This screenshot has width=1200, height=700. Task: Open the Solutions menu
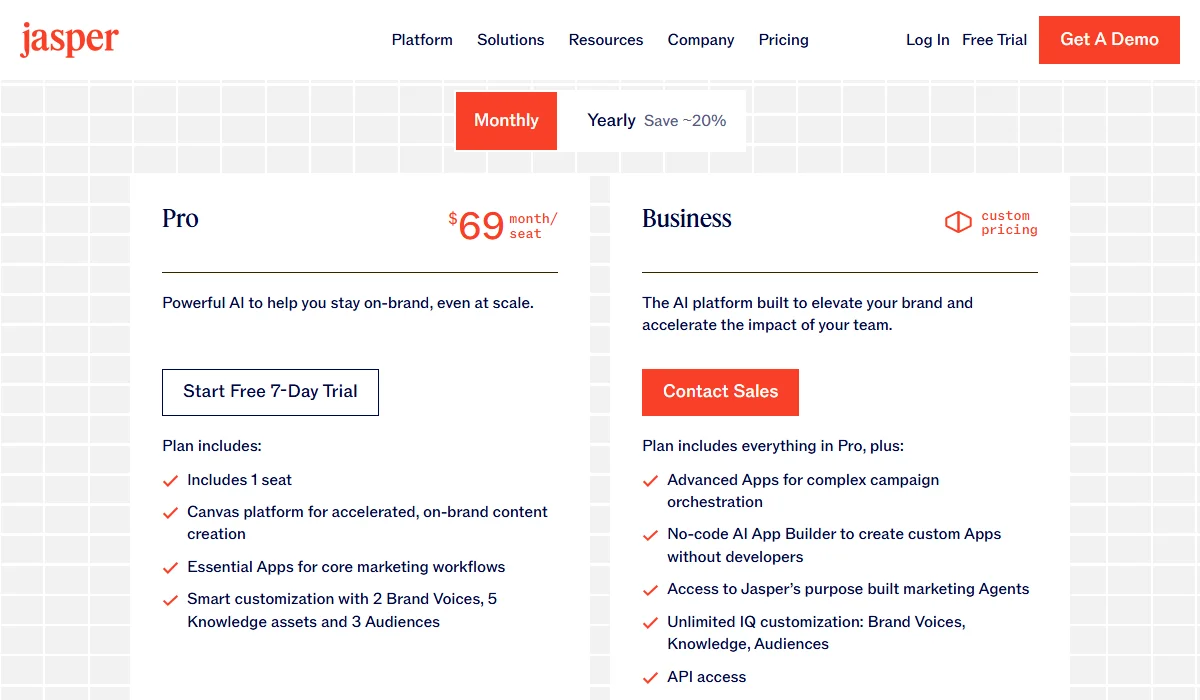coord(510,40)
